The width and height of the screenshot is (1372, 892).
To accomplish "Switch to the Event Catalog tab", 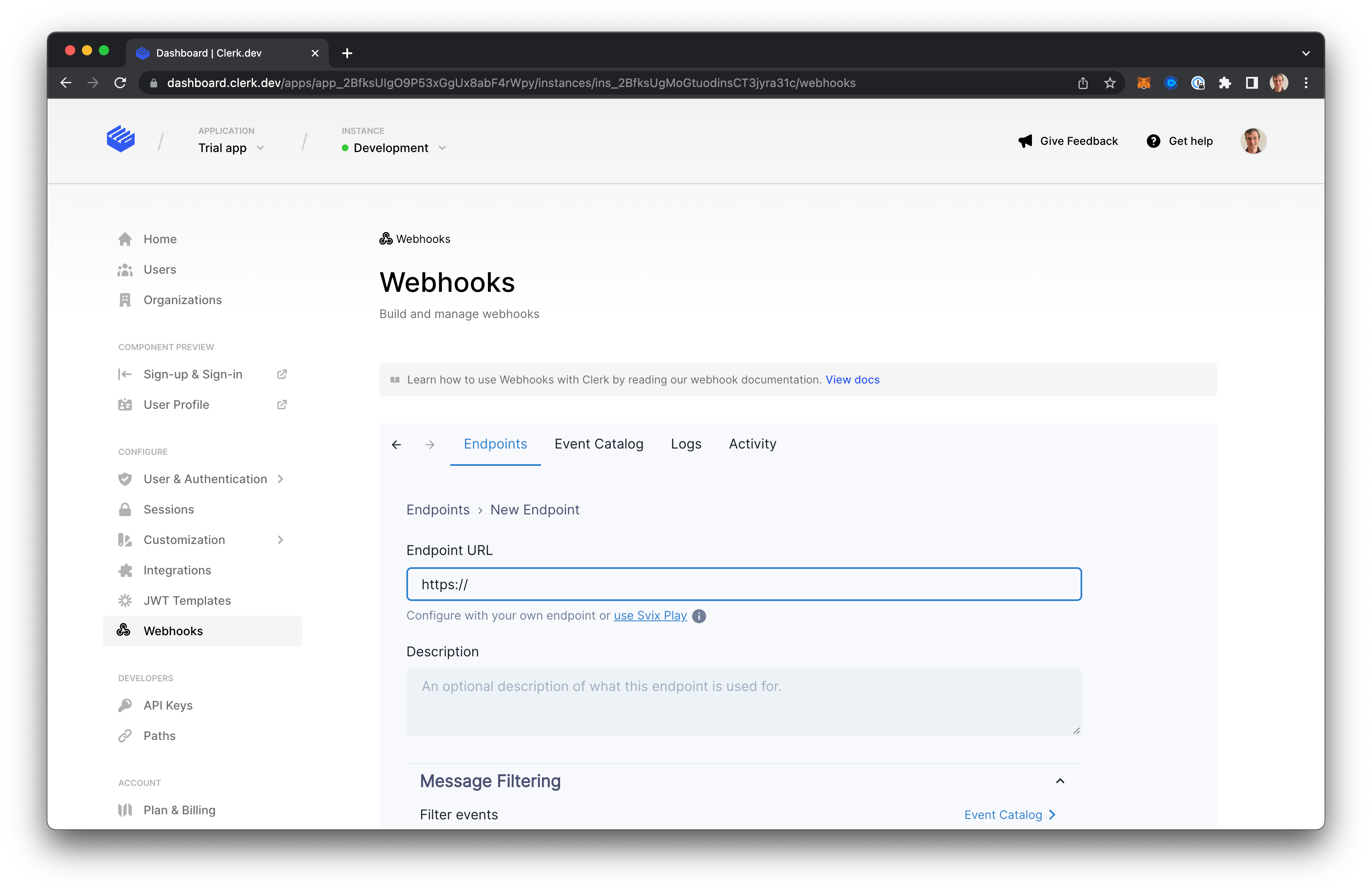I will pos(599,444).
